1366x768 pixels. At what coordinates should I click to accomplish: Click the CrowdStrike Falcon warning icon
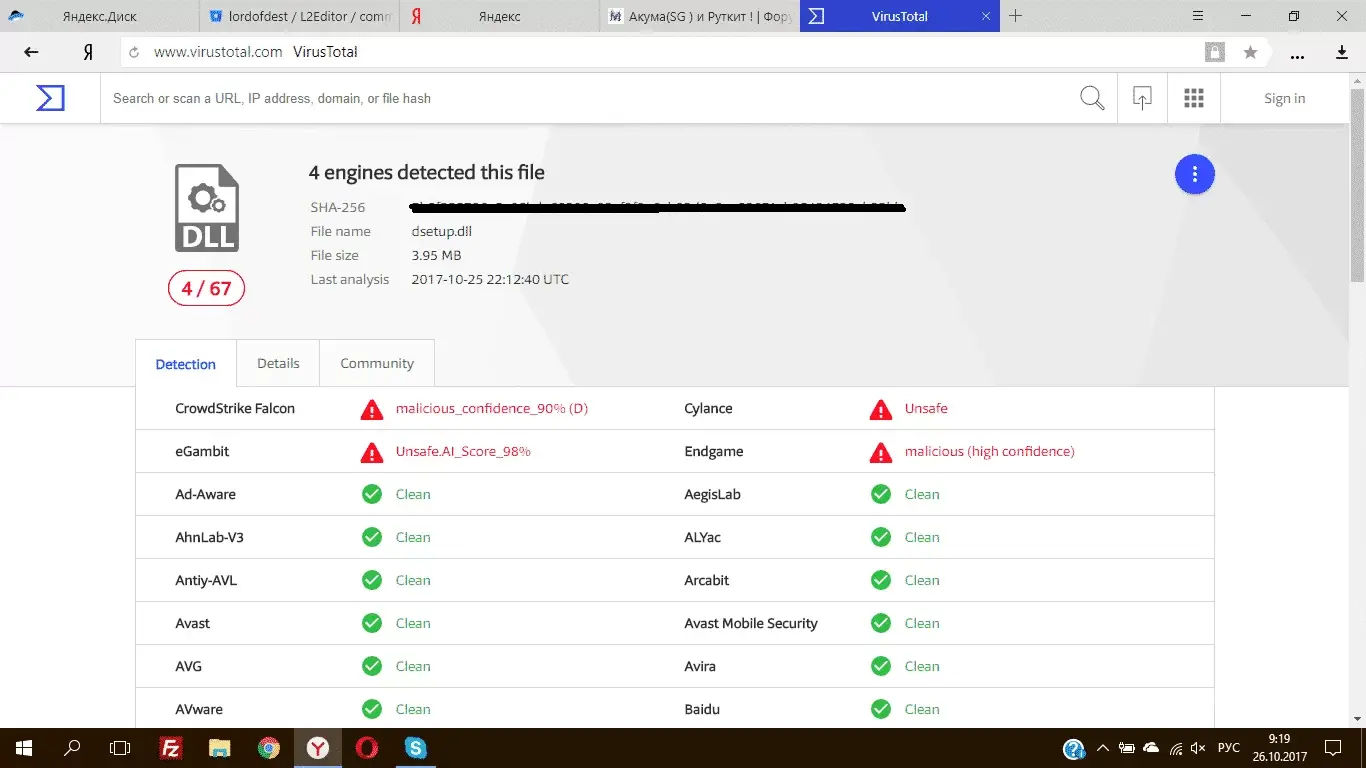coord(372,409)
